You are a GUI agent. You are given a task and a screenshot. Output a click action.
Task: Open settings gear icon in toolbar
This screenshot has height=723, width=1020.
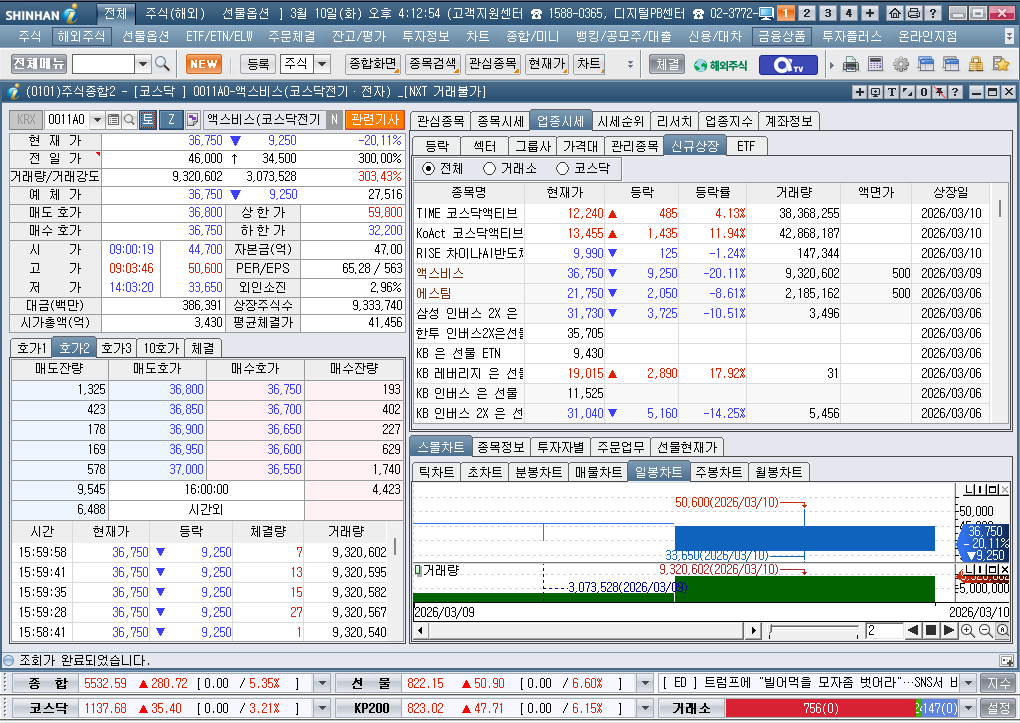tap(901, 64)
